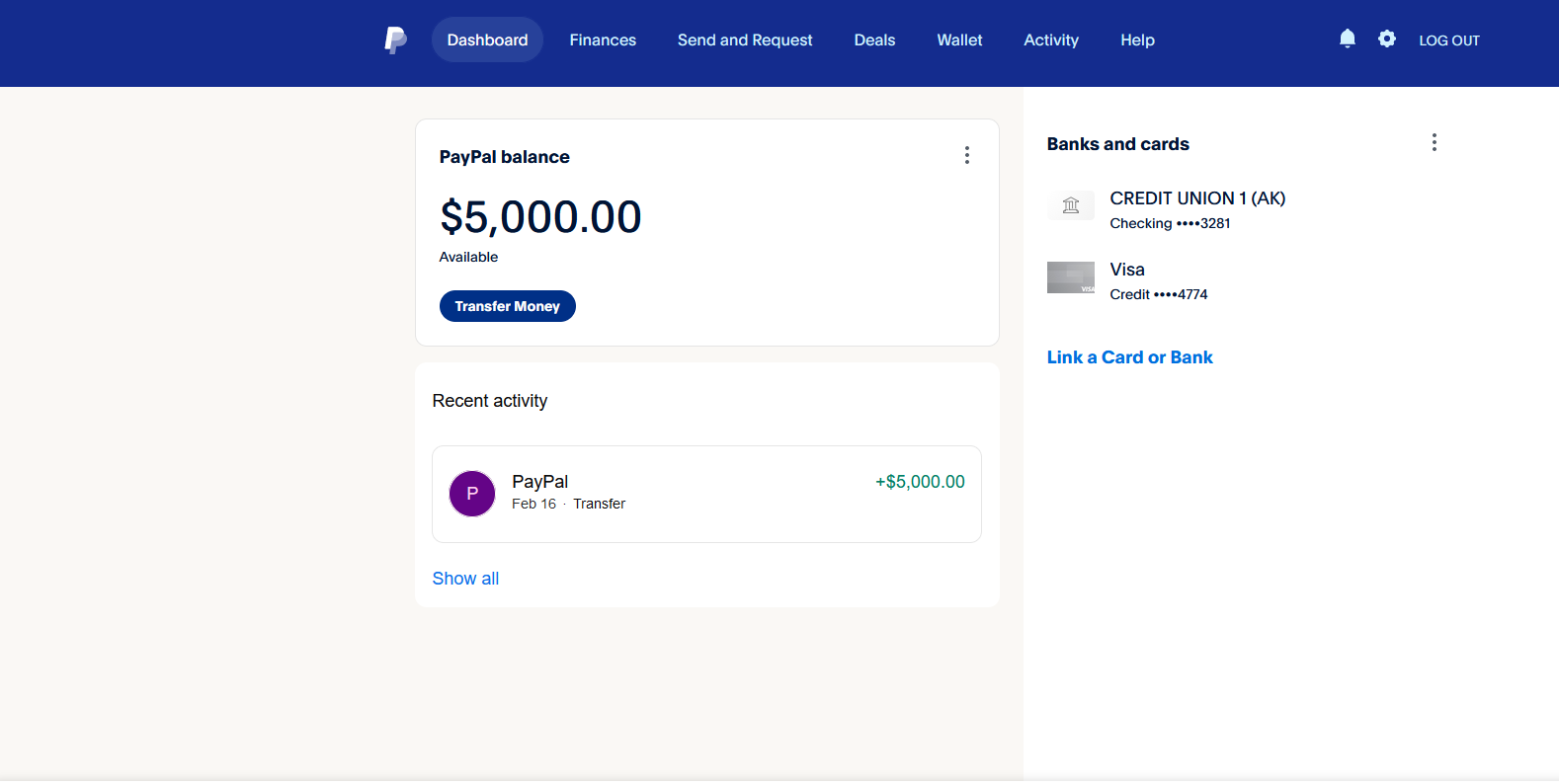
Task: Open Banks and cards more options menu
Action: tap(1435, 142)
